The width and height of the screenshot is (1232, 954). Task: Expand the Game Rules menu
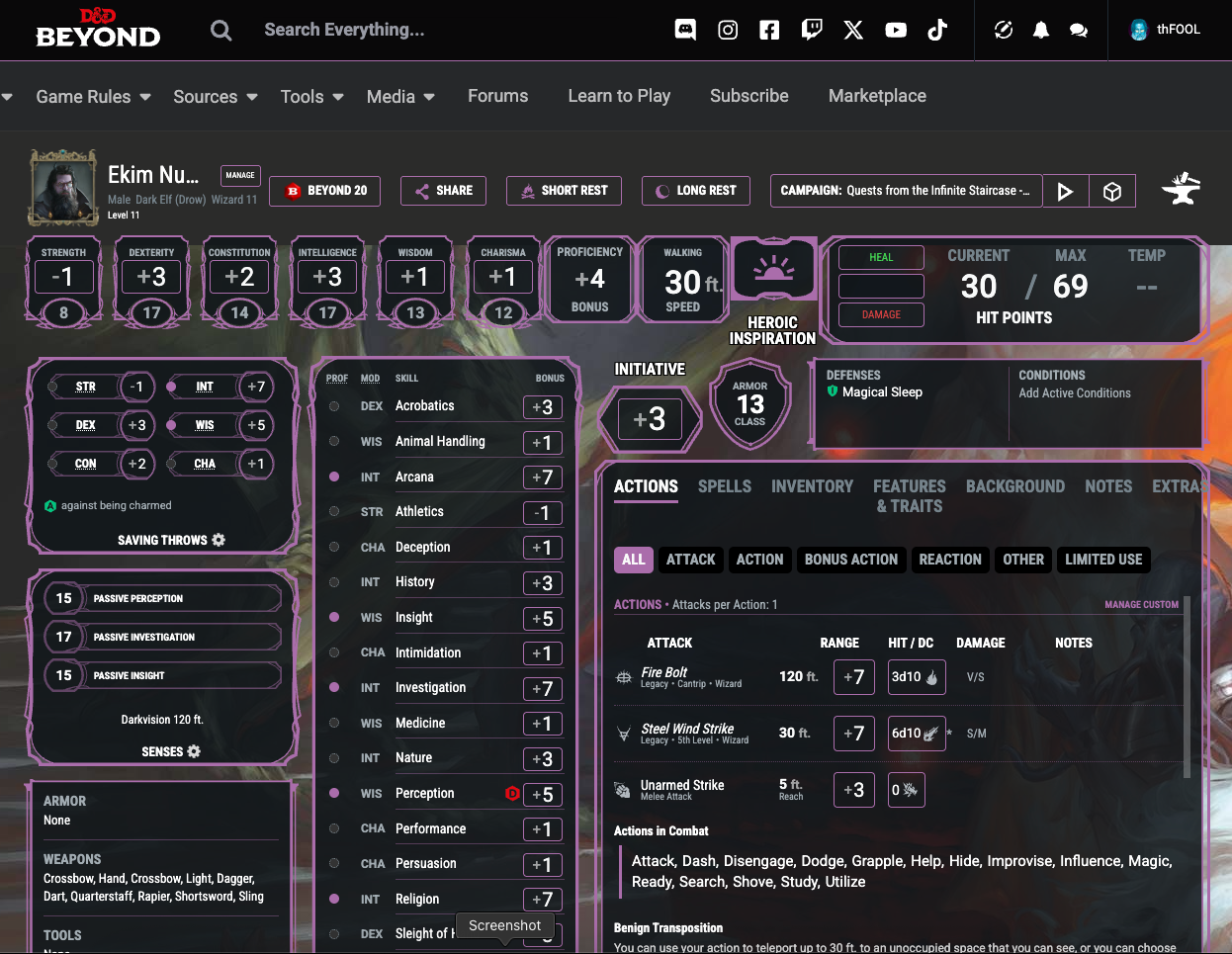(94, 97)
